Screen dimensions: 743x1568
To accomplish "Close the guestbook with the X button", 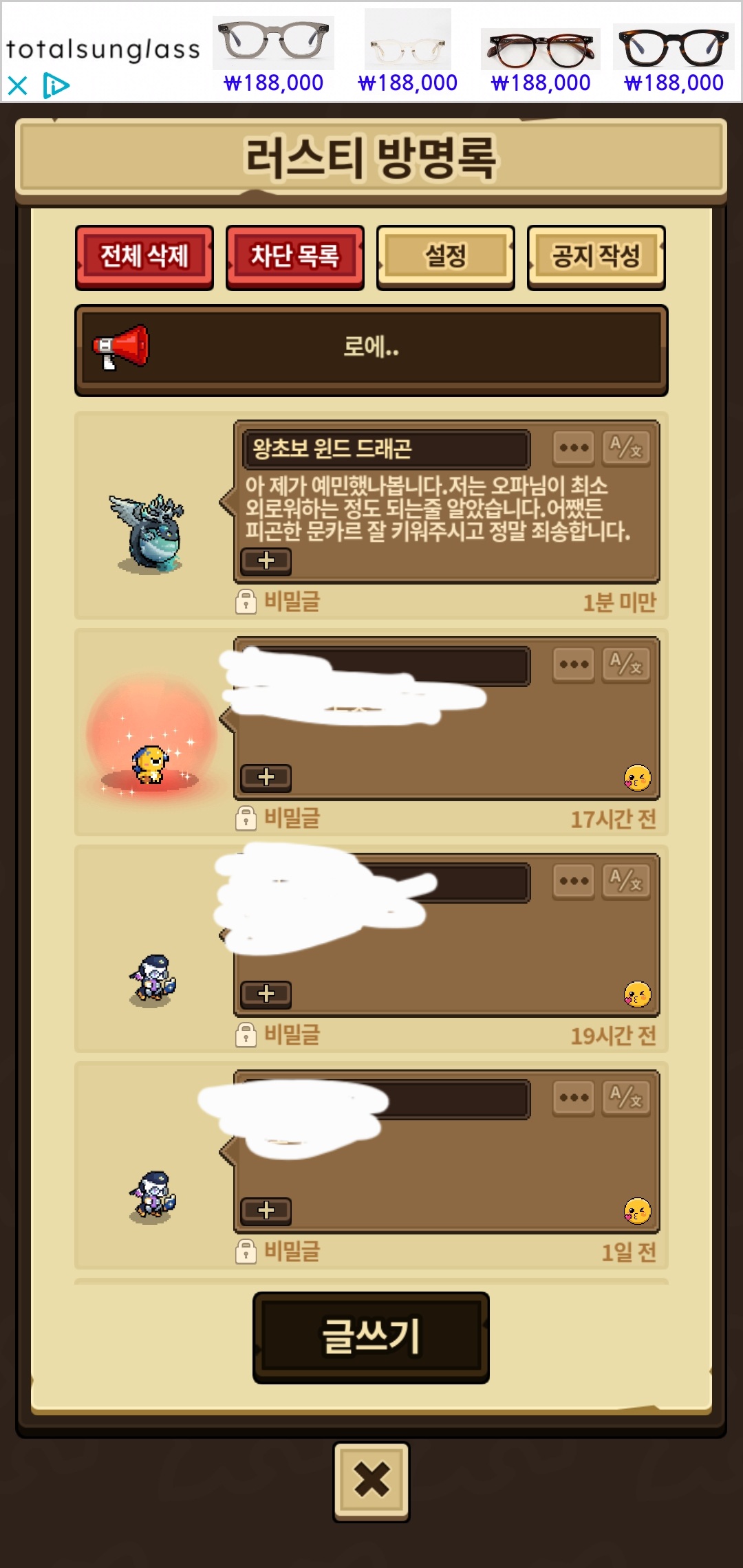I will pos(371,1481).
